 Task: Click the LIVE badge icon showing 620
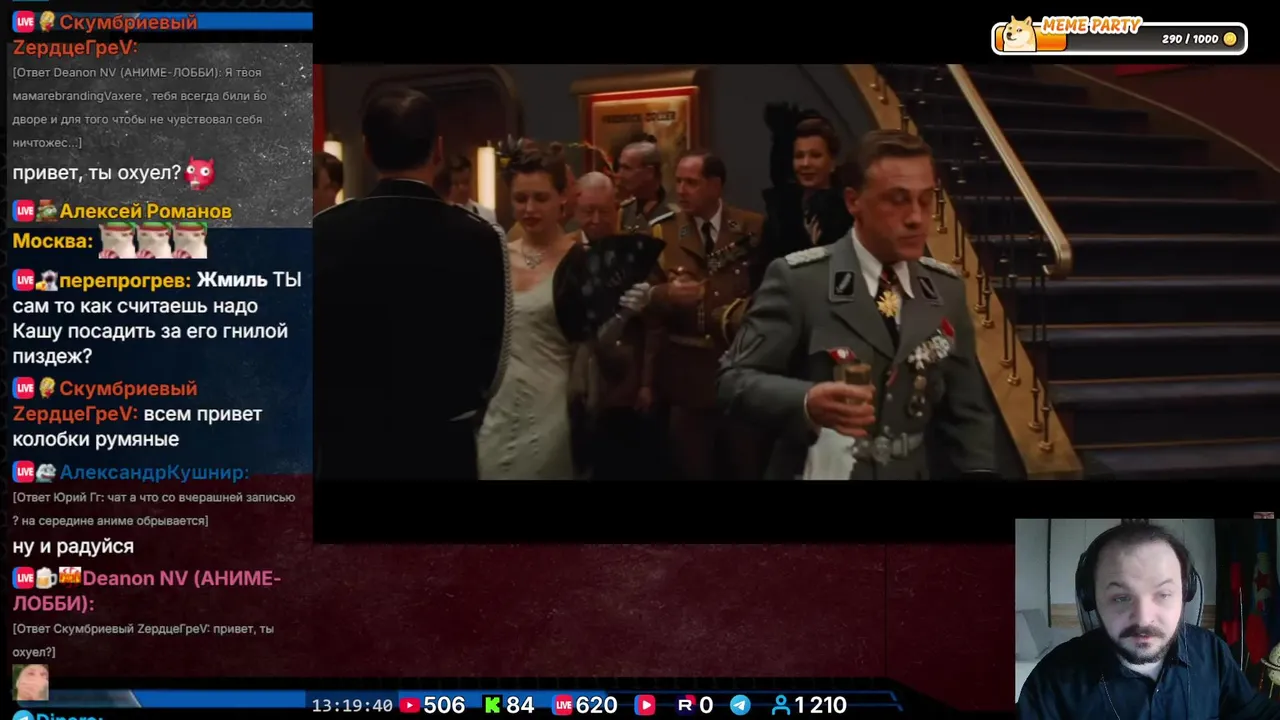[x=562, y=705]
